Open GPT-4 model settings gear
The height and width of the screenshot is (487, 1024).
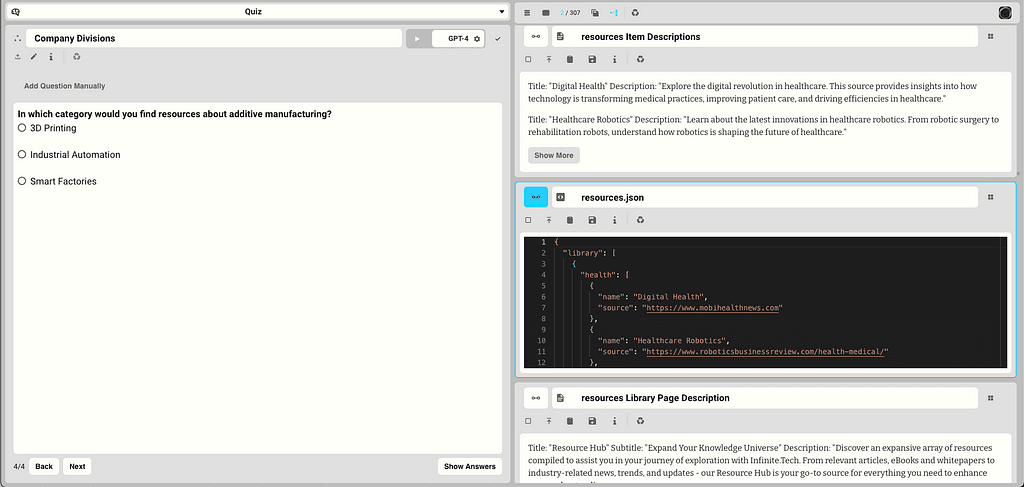coord(477,39)
